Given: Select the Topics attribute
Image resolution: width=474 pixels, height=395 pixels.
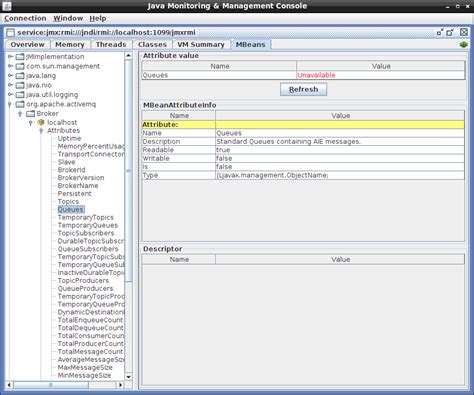Looking at the screenshot, I should coord(68,202).
